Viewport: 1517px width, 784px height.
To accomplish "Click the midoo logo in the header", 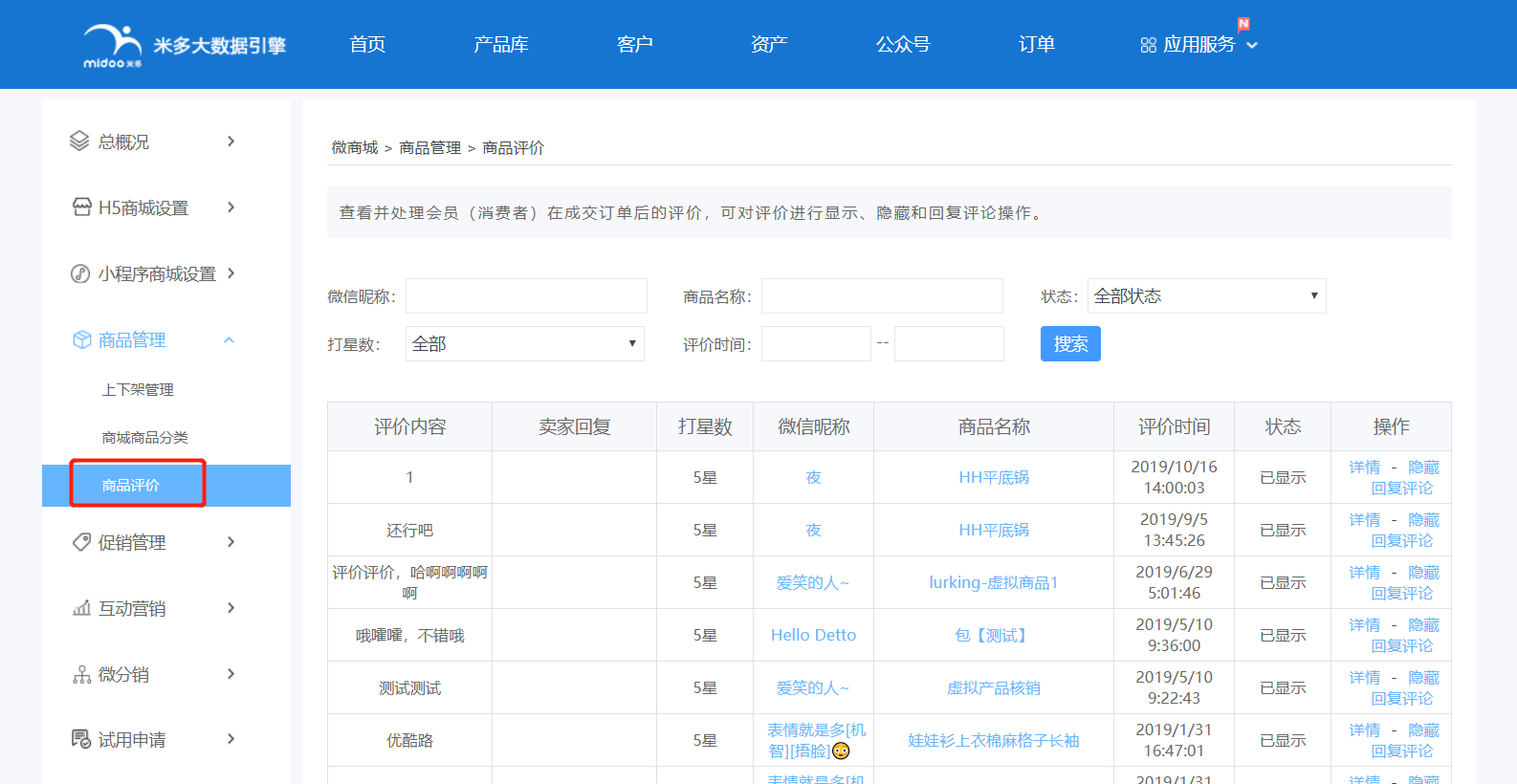I will (x=184, y=45).
